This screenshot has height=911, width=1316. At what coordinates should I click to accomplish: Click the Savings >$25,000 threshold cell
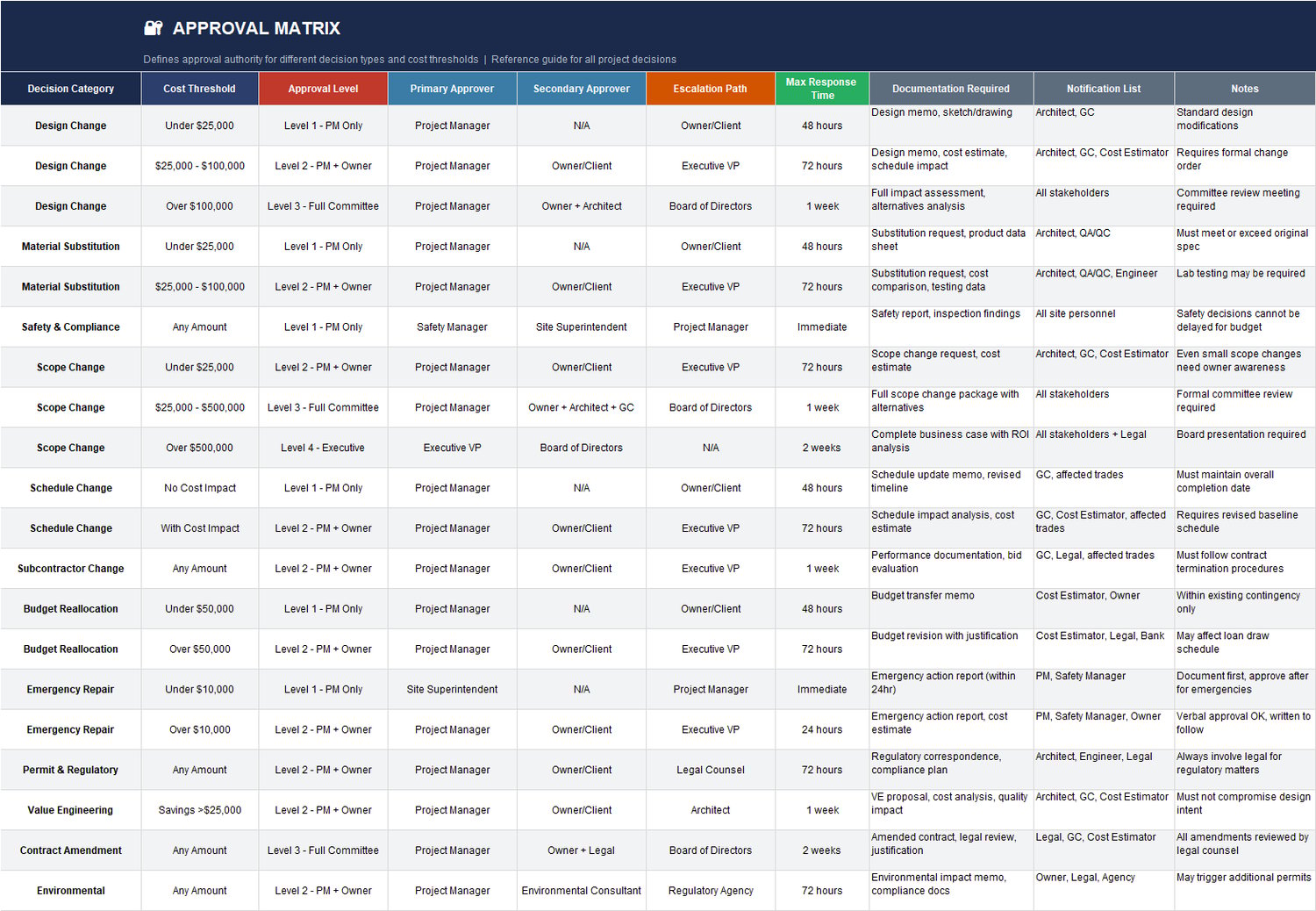tap(199, 809)
